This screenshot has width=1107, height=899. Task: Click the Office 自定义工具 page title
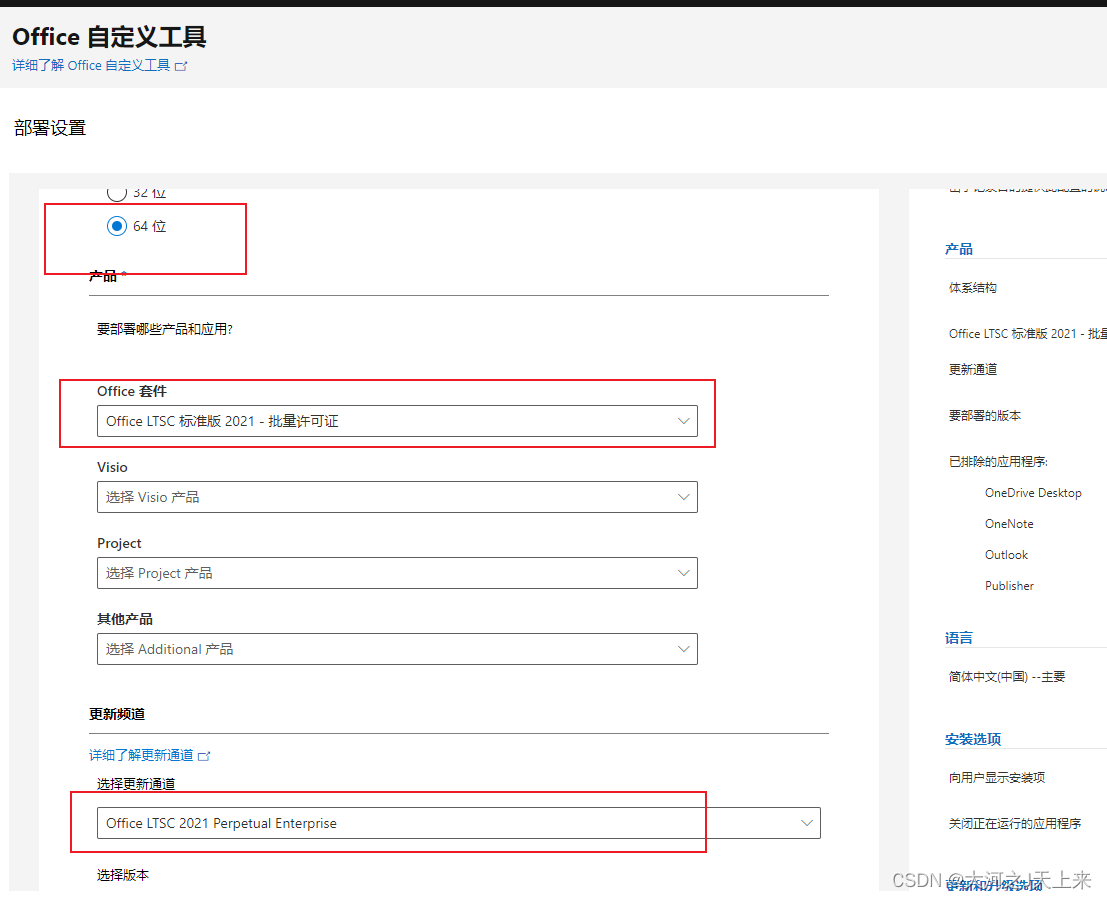[109, 37]
